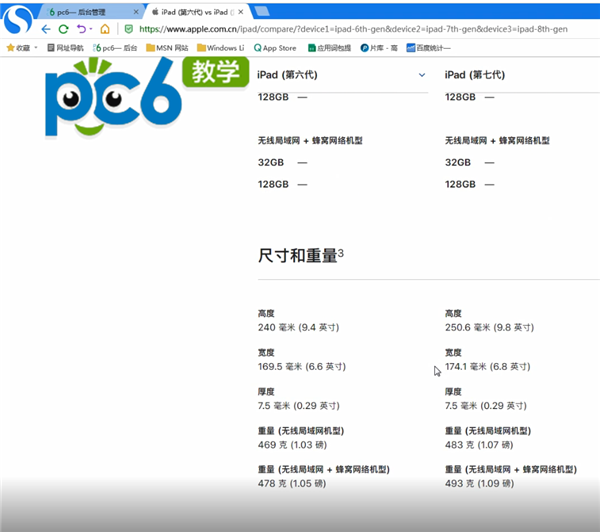
Task: Click 无线局域网 + 蜂窝网络机型 label under iPad 第七代
Action: click(x=497, y=140)
